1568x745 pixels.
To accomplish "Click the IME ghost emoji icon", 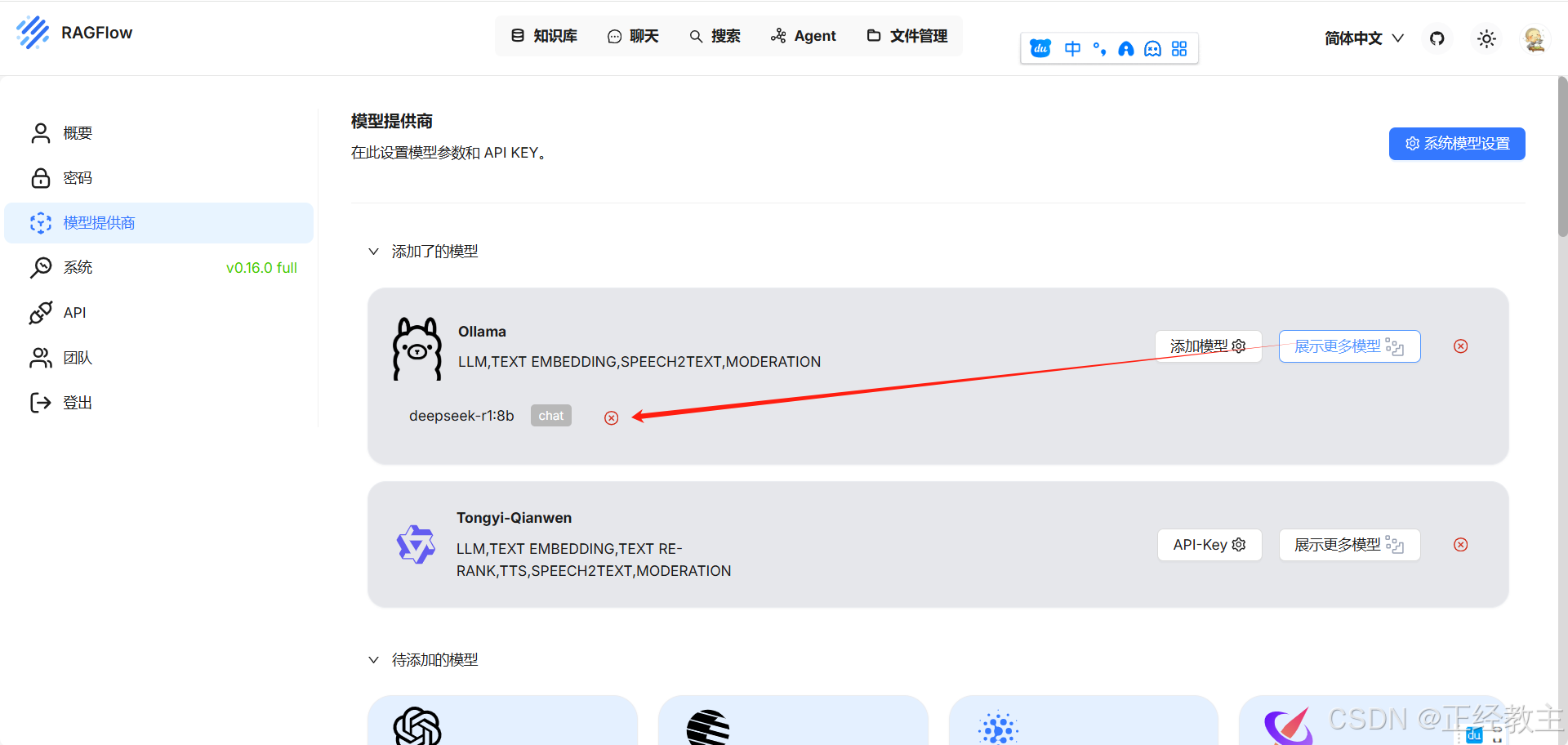I will tap(1152, 49).
